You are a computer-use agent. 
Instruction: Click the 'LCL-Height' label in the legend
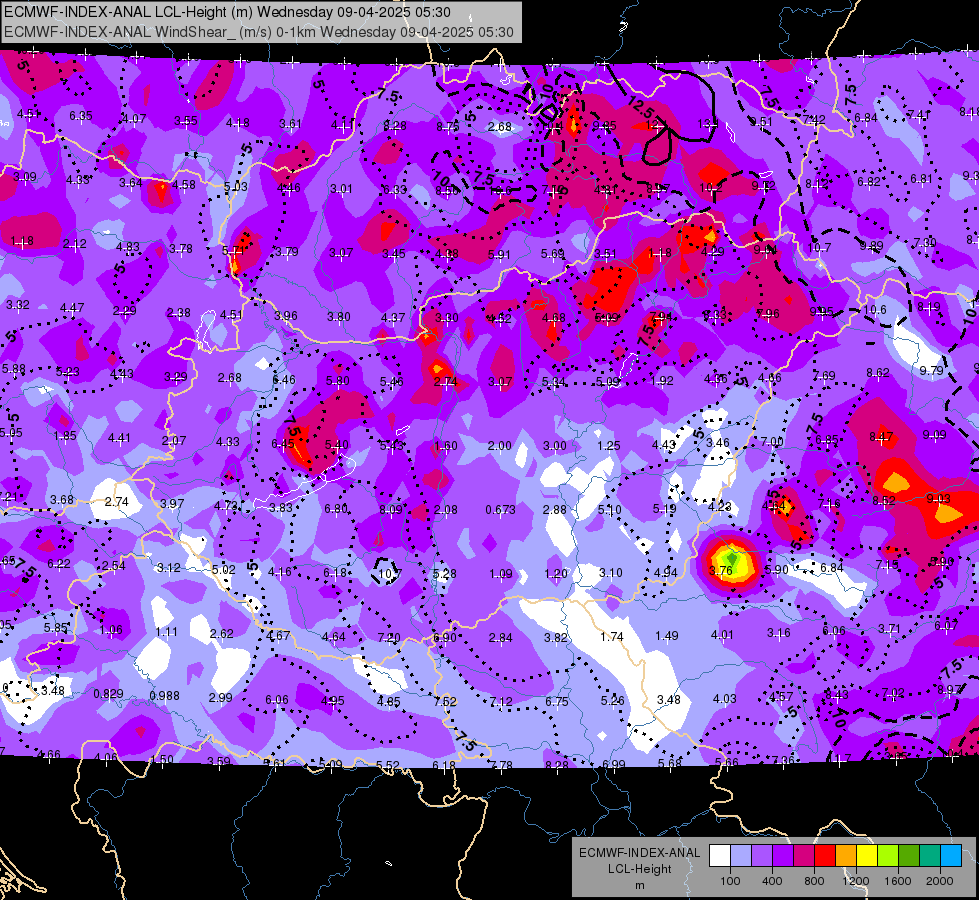(x=639, y=869)
